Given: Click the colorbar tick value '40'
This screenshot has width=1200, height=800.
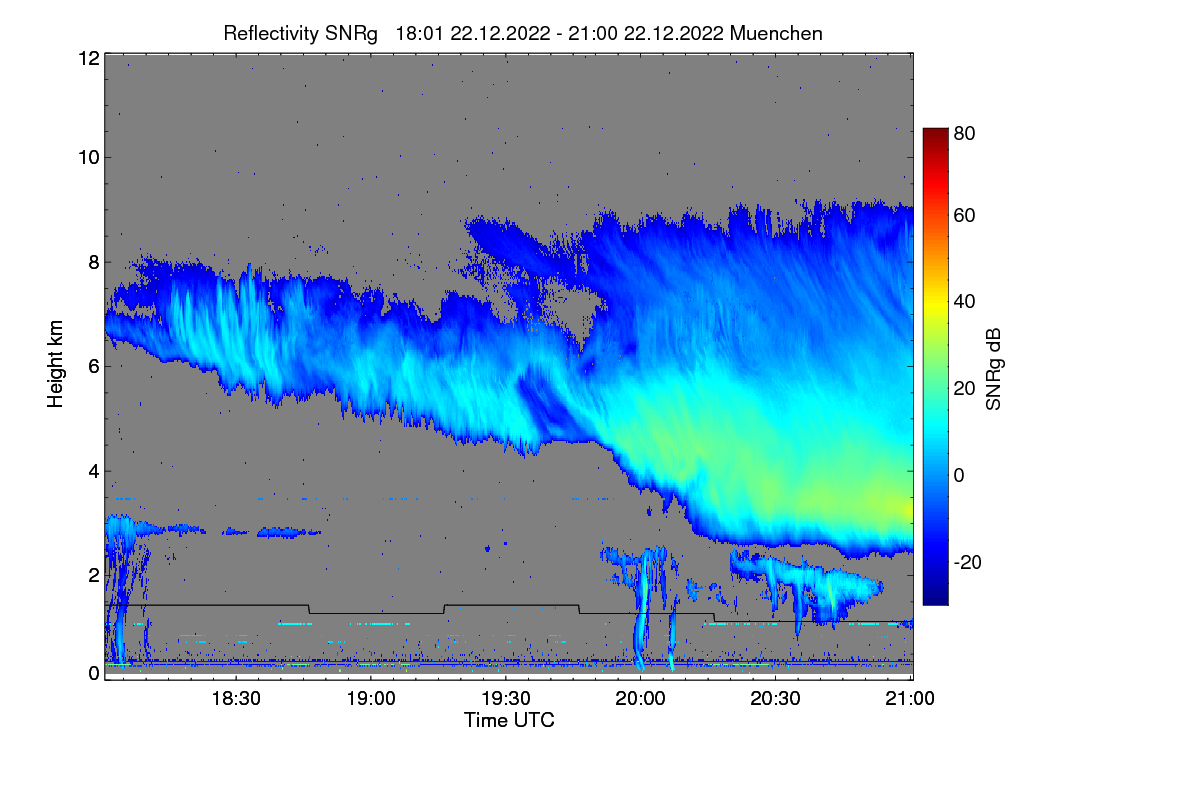Looking at the screenshot, I should [963, 302].
